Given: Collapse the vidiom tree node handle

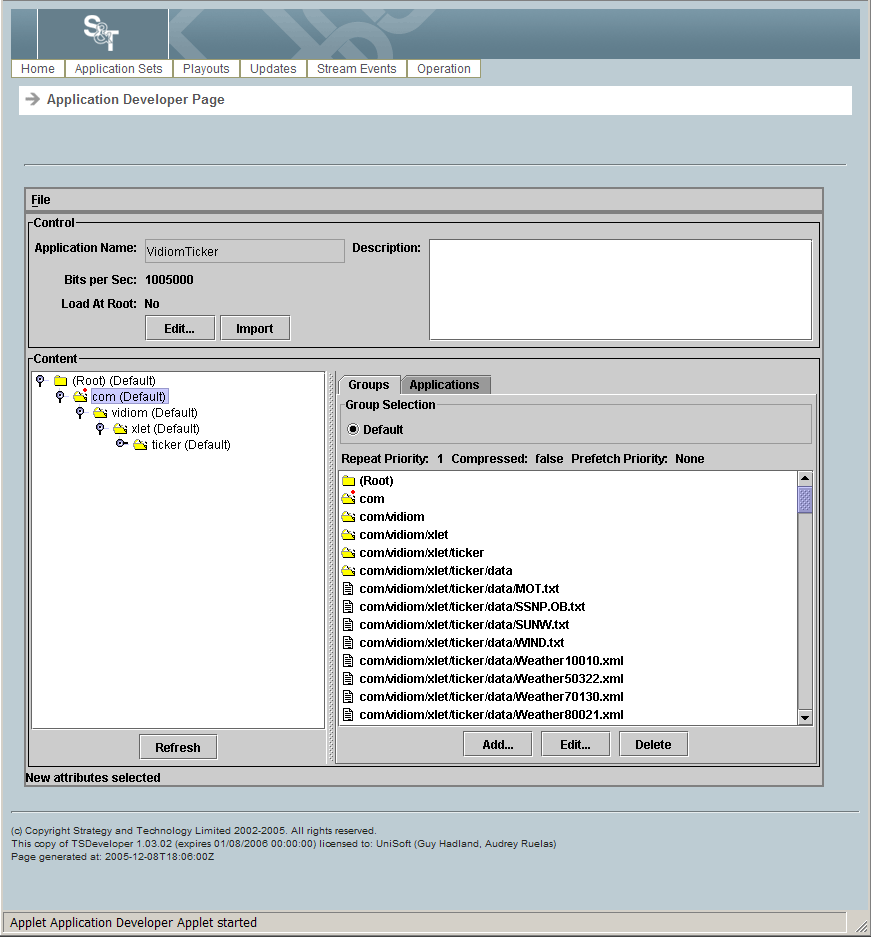Looking at the screenshot, I should tap(80, 412).
